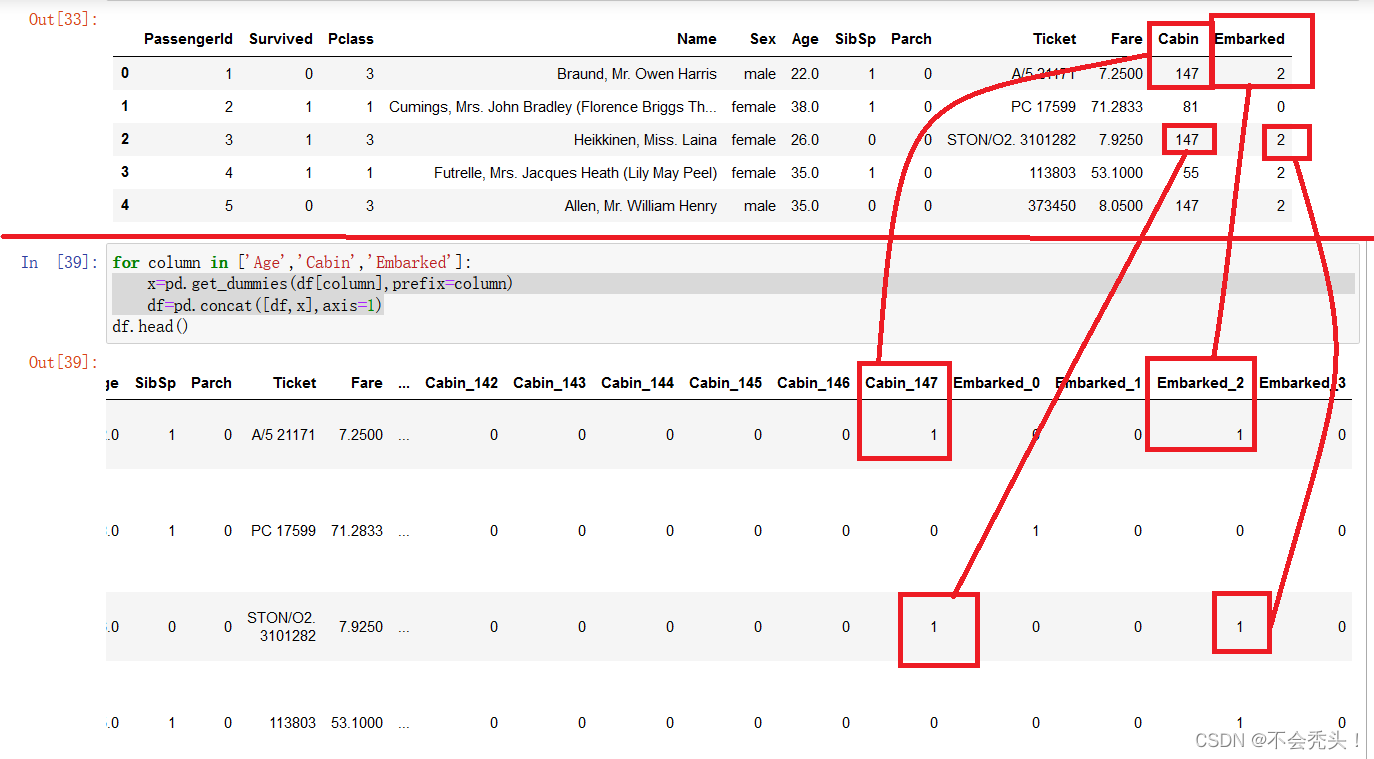Click the Embarked_2 column header

[x=1200, y=383]
